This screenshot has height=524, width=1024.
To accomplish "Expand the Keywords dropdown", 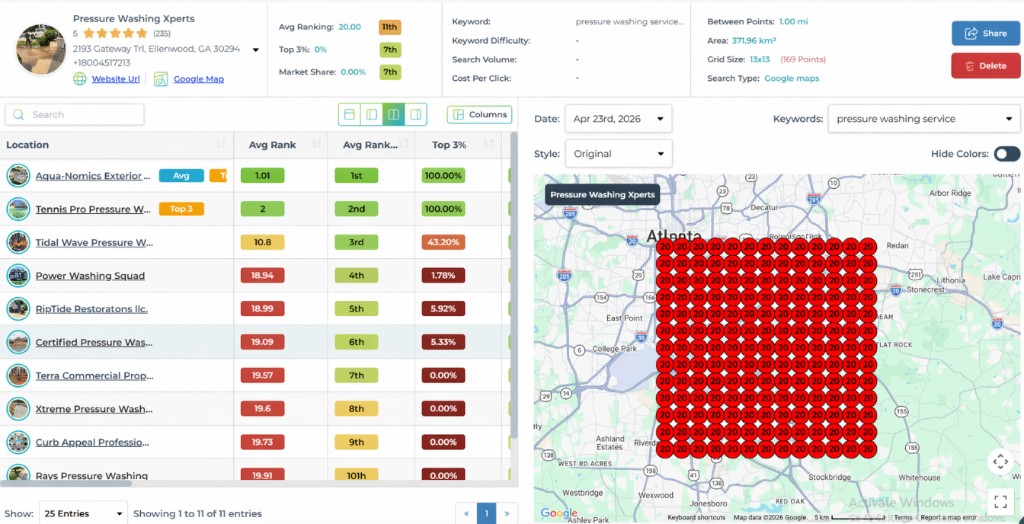I will click(x=923, y=119).
